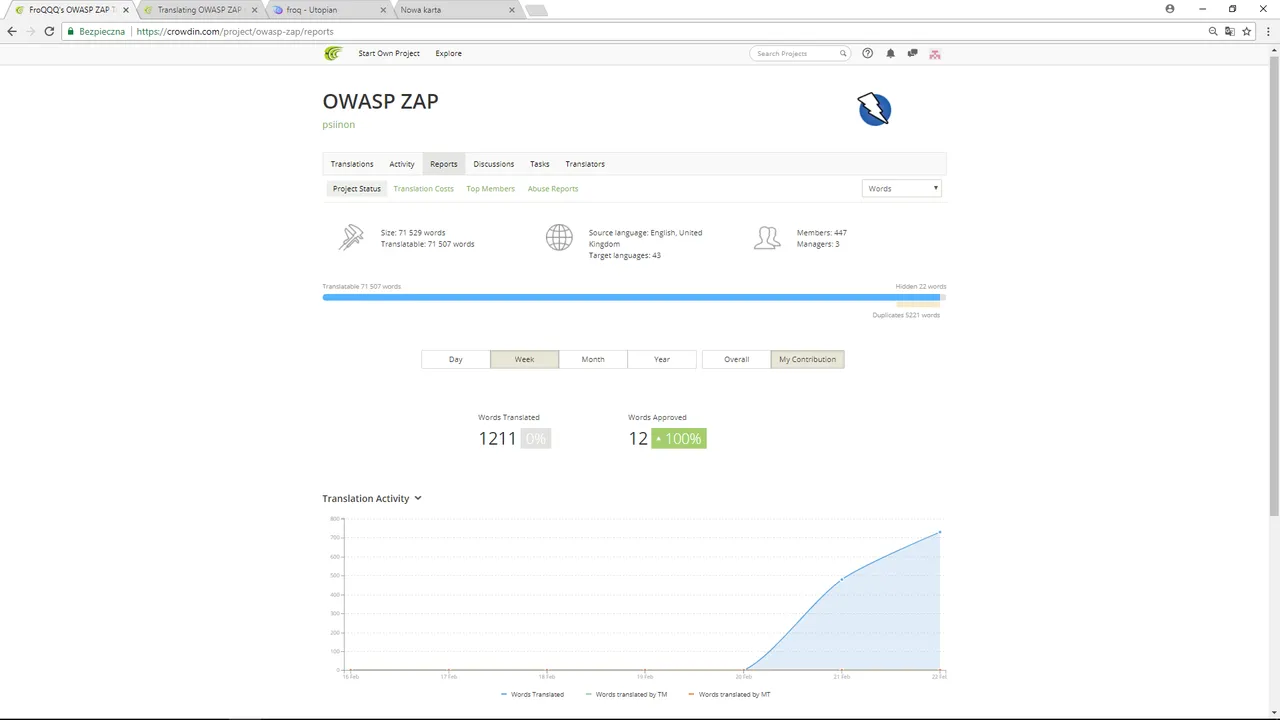
Task: Expand the Translation Activity chart selector
Action: (418, 498)
